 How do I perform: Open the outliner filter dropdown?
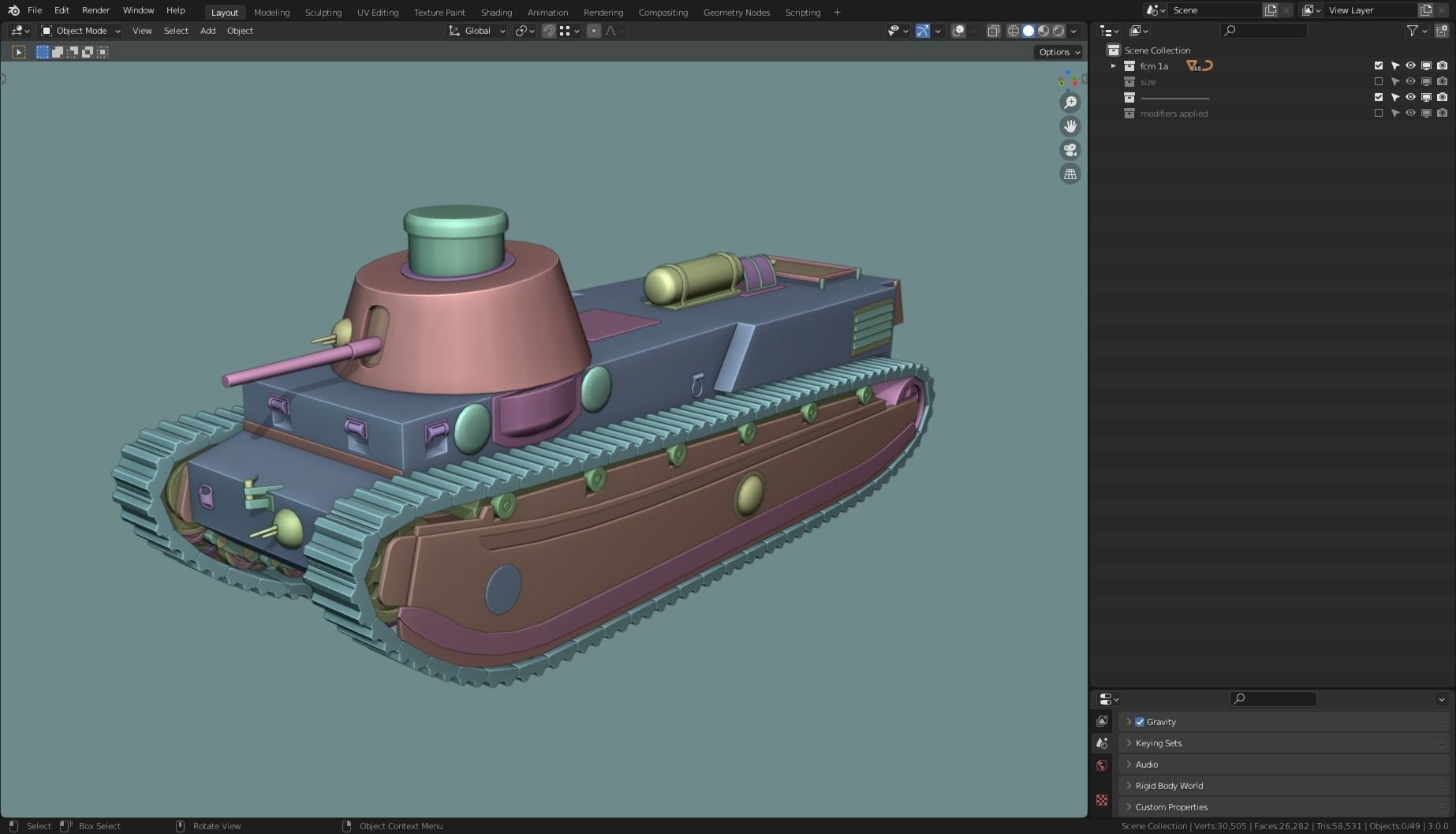tap(1417, 31)
